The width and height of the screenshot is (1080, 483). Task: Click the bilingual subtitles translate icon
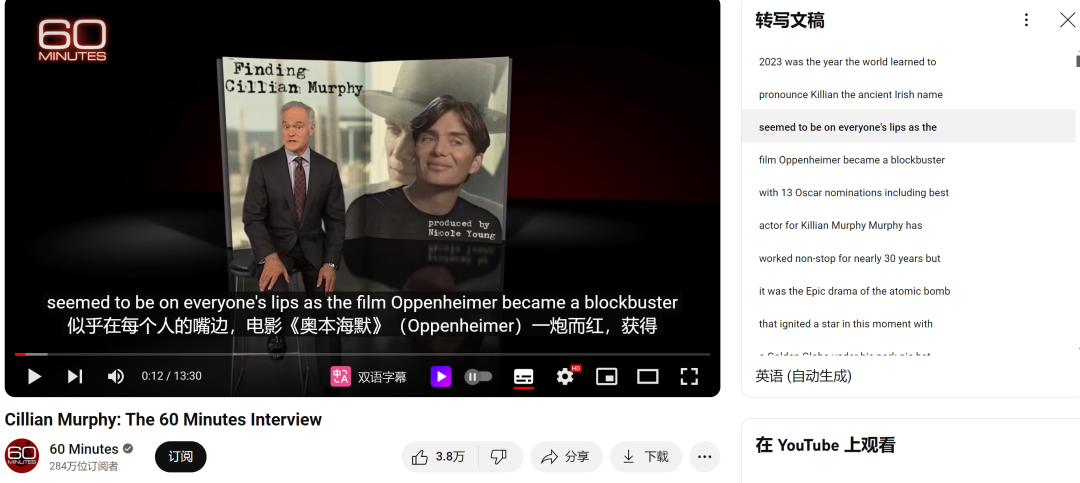point(340,376)
